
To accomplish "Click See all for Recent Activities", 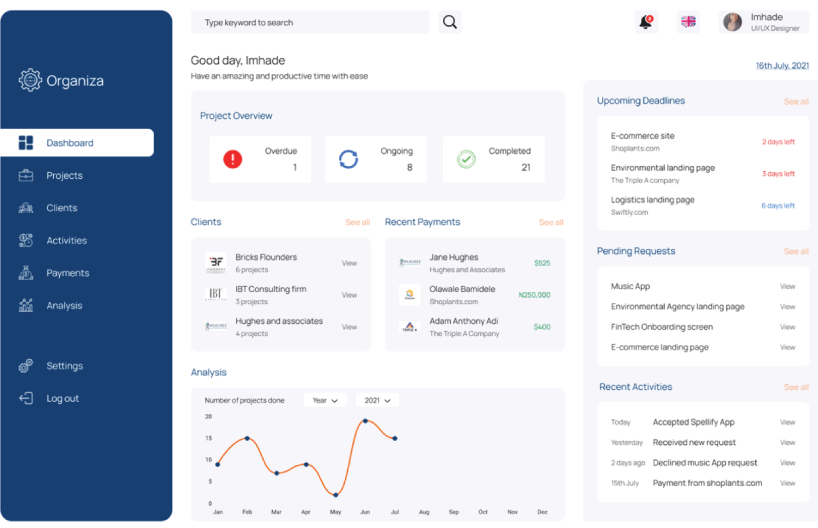I will coord(796,387).
